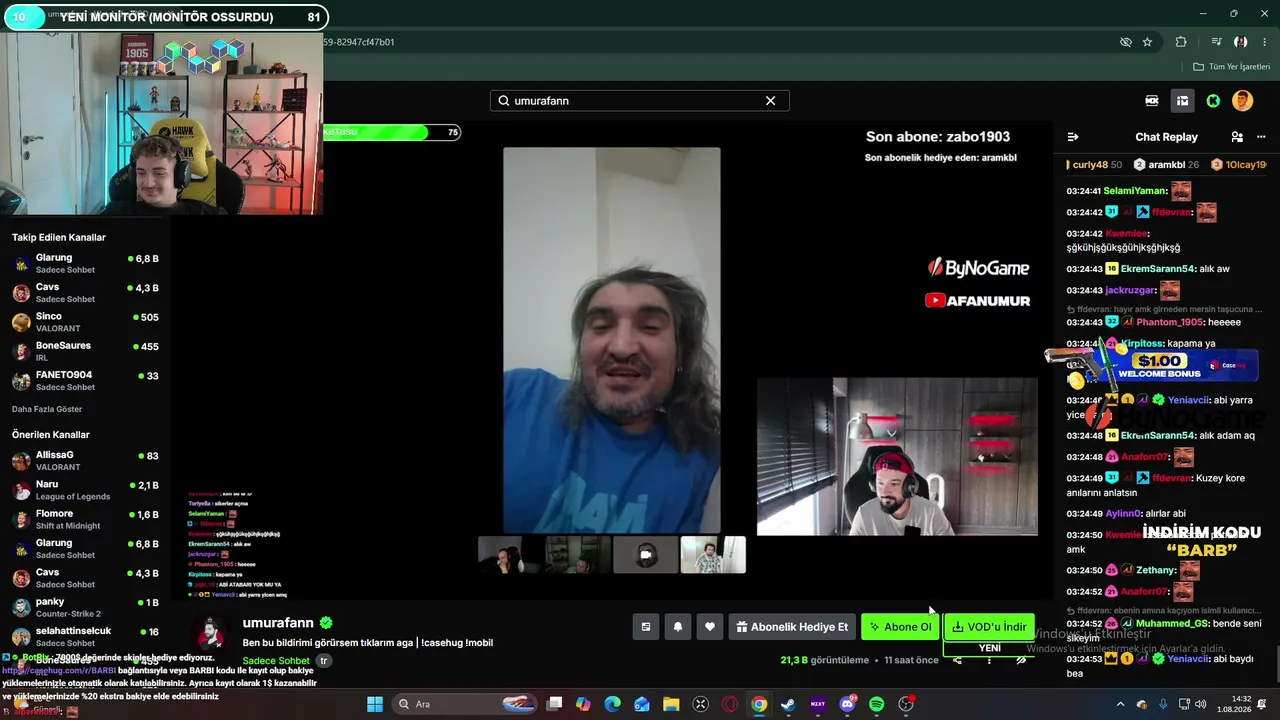Toggle the notification bell for umurafann
The image size is (1280, 720).
678,627
